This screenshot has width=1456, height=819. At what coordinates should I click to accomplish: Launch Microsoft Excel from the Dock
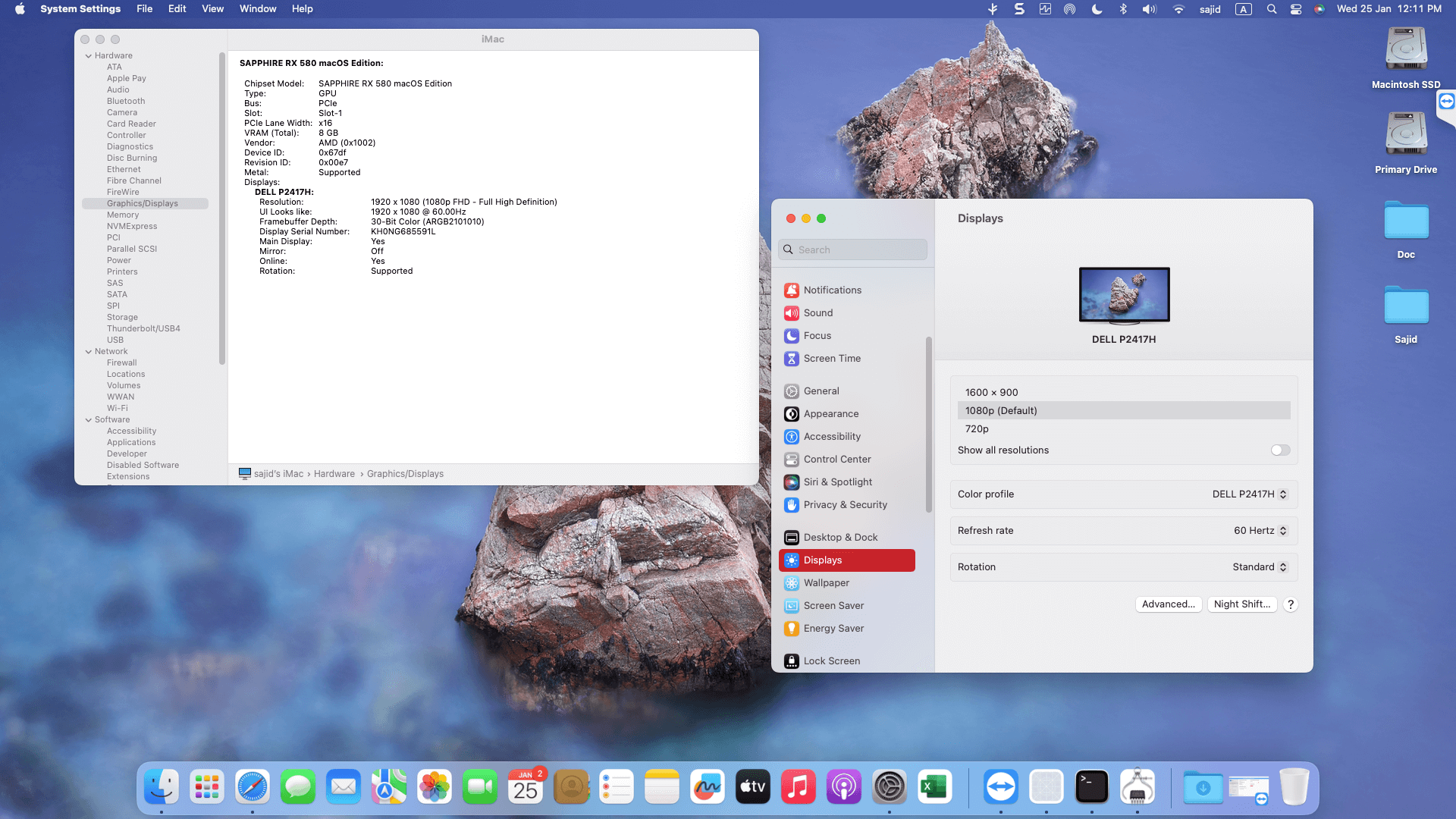tap(935, 787)
